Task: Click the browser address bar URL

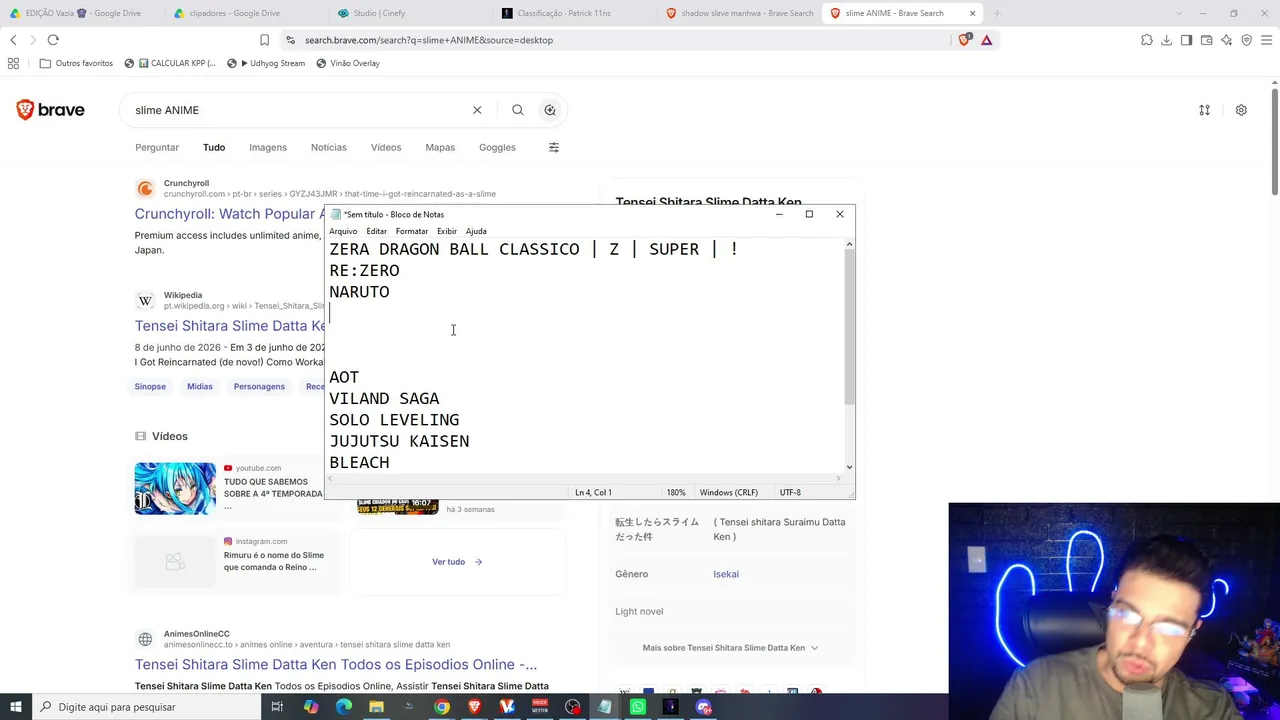Action: tap(428, 40)
